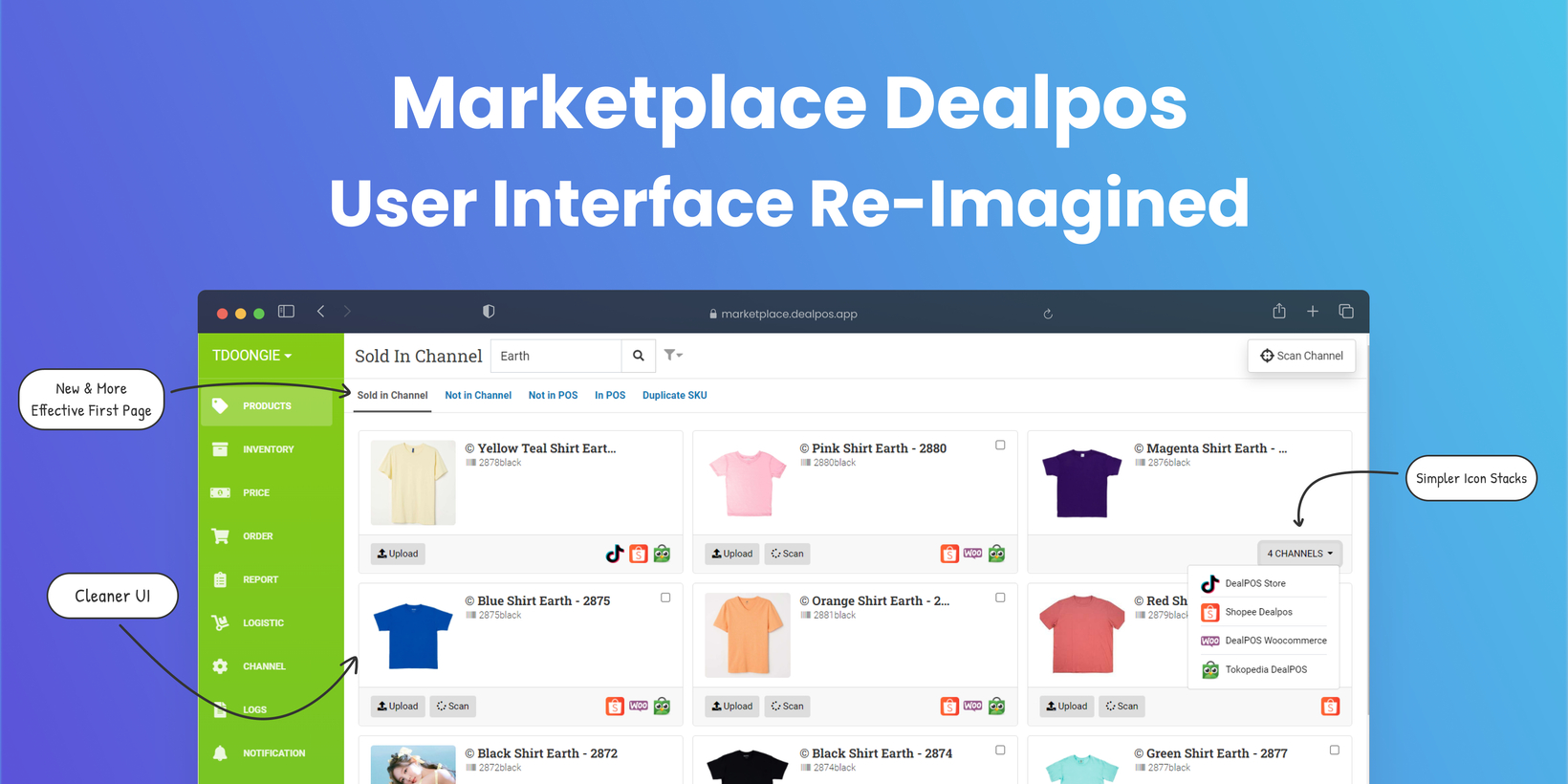
Task: Open Report in the sidebar
Action: point(267,579)
